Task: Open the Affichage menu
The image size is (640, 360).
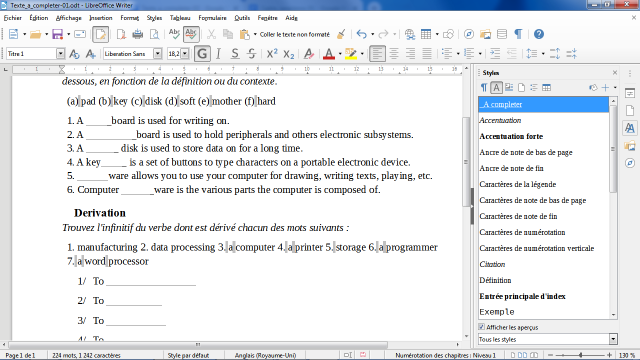Action: (69, 18)
